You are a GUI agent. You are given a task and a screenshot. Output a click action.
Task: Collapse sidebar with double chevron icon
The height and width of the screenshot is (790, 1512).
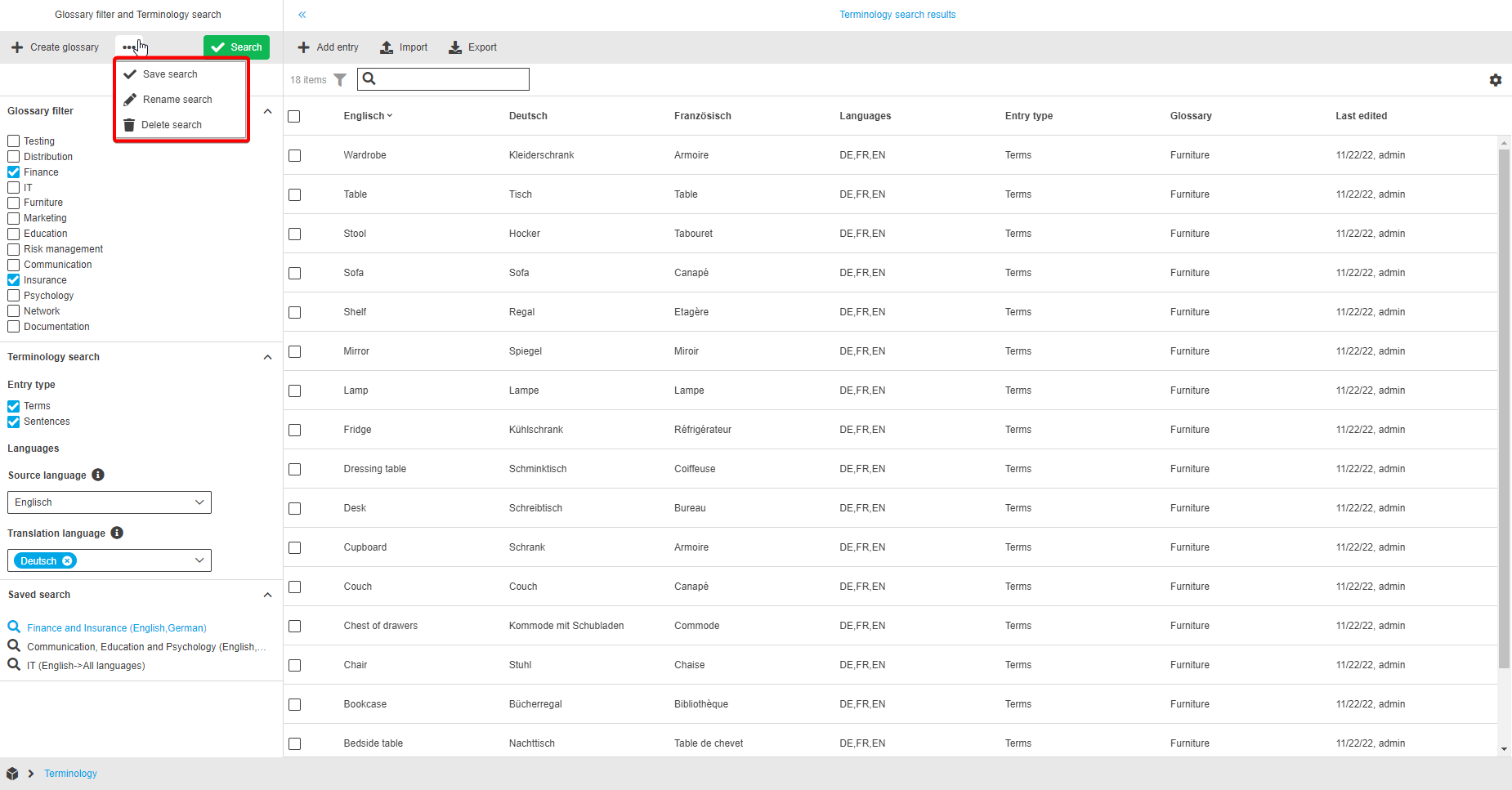pyautogui.click(x=302, y=15)
